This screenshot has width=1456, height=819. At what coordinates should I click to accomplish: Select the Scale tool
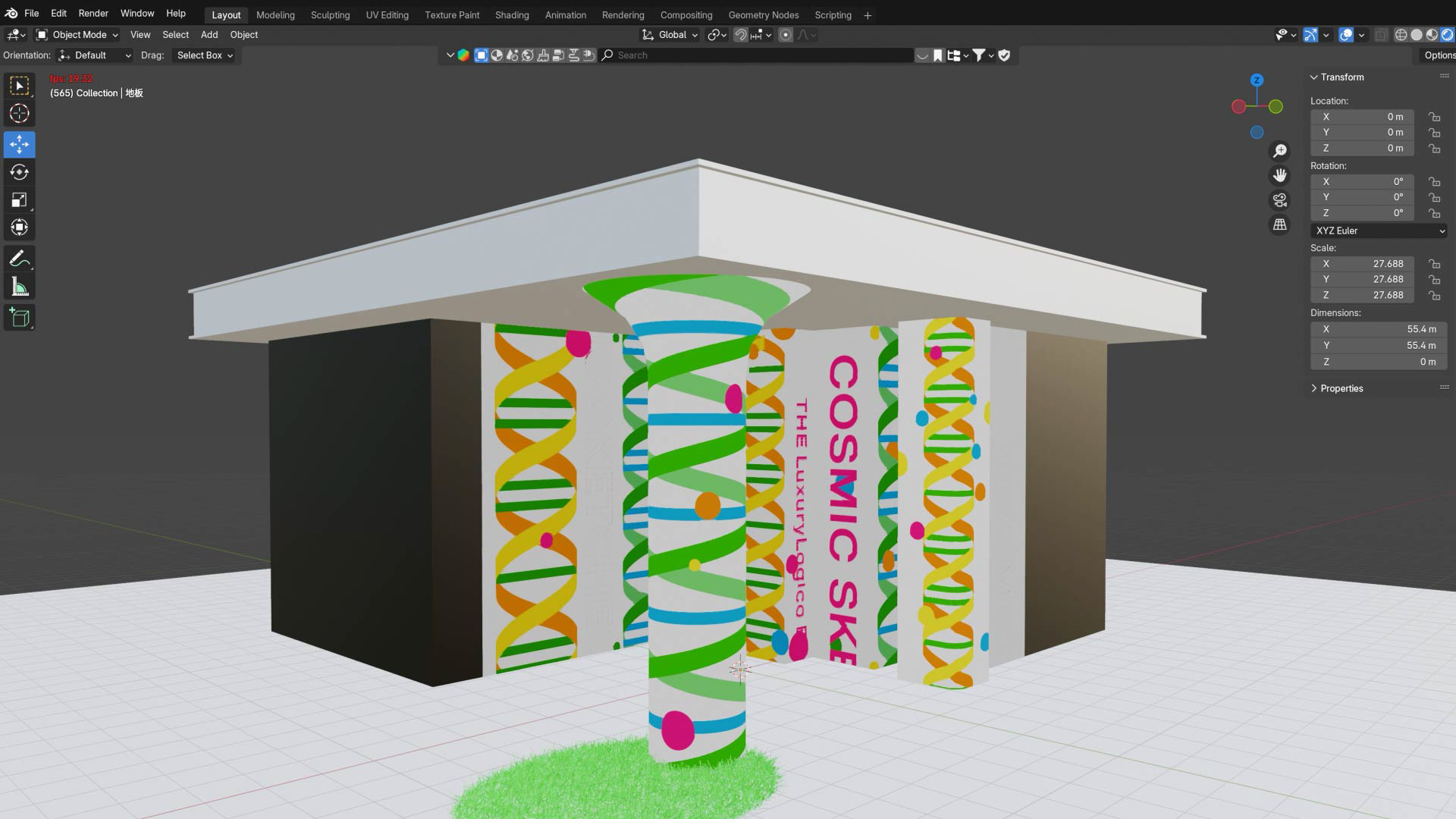pyautogui.click(x=19, y=200)
